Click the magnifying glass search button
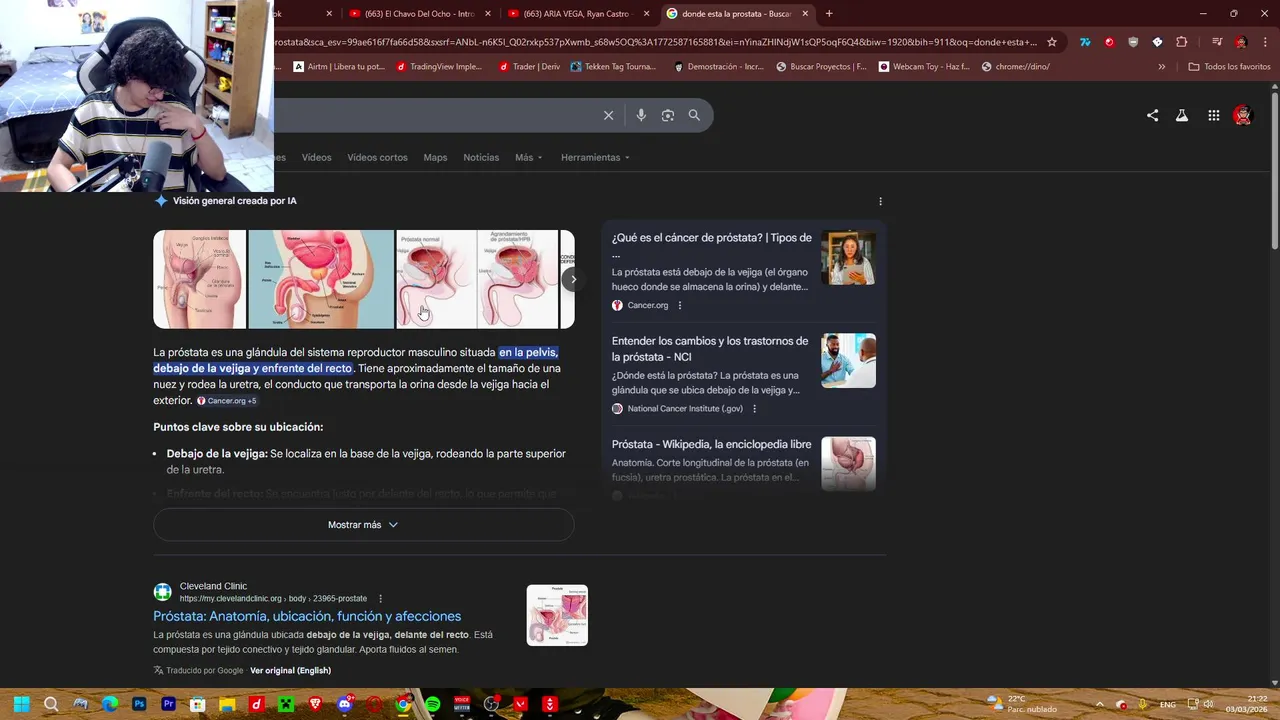Screen dimensions: 1280x720 pyautogui.click(x=694, y=115)
